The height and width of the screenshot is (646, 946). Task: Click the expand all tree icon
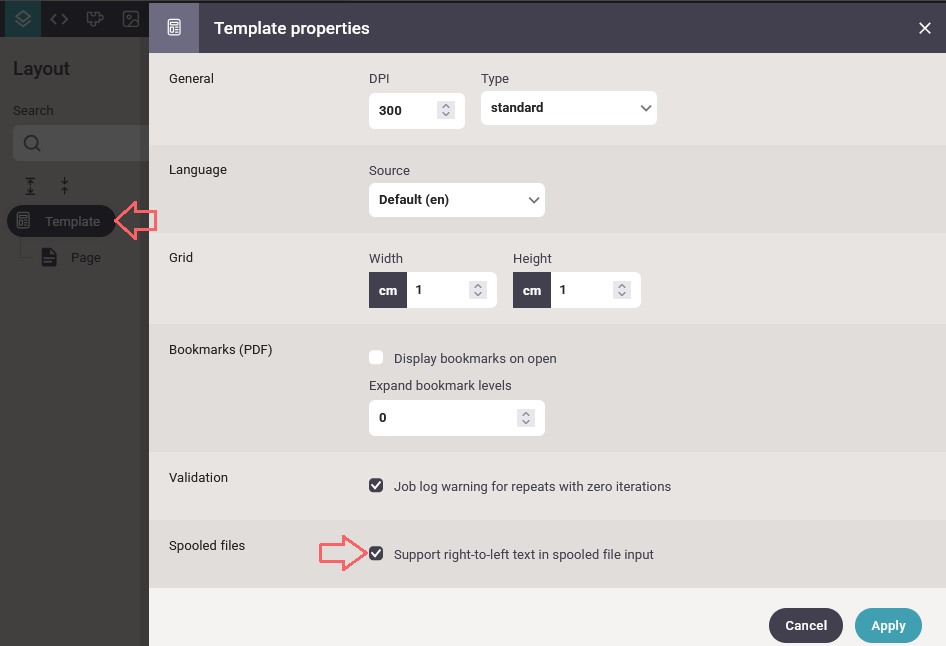tap(30, 186)
